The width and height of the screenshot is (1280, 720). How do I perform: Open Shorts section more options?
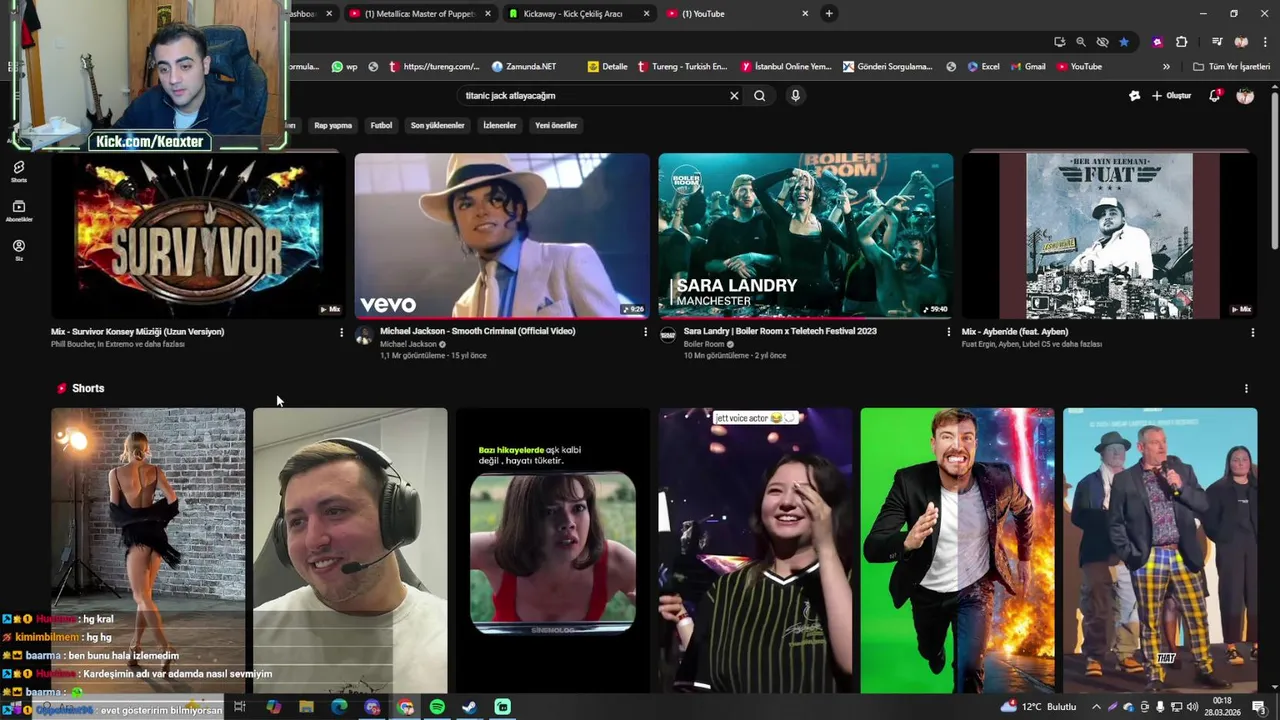tap(1246, 389)
